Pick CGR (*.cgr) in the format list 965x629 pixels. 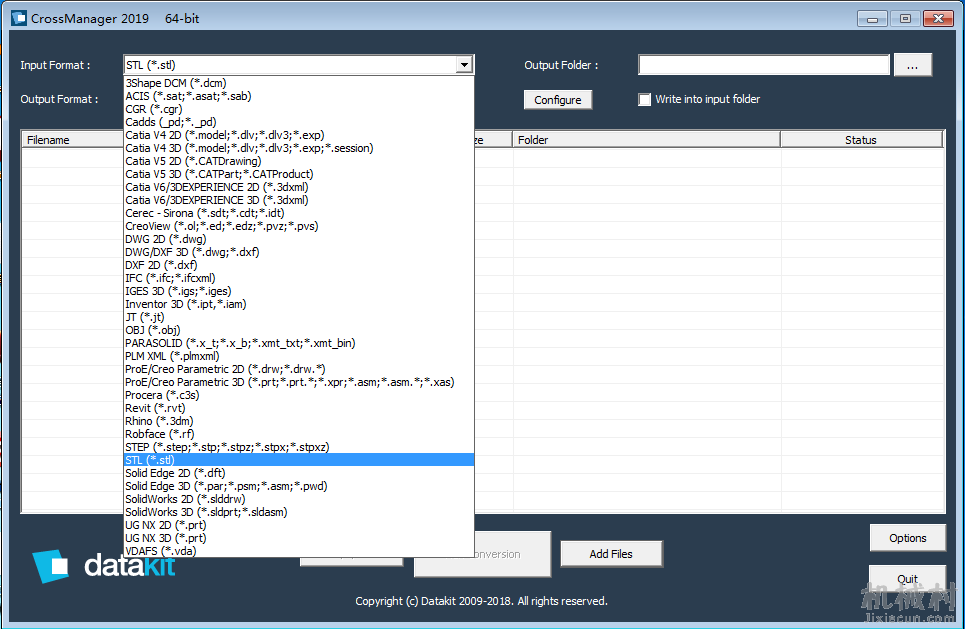[299, 109]
